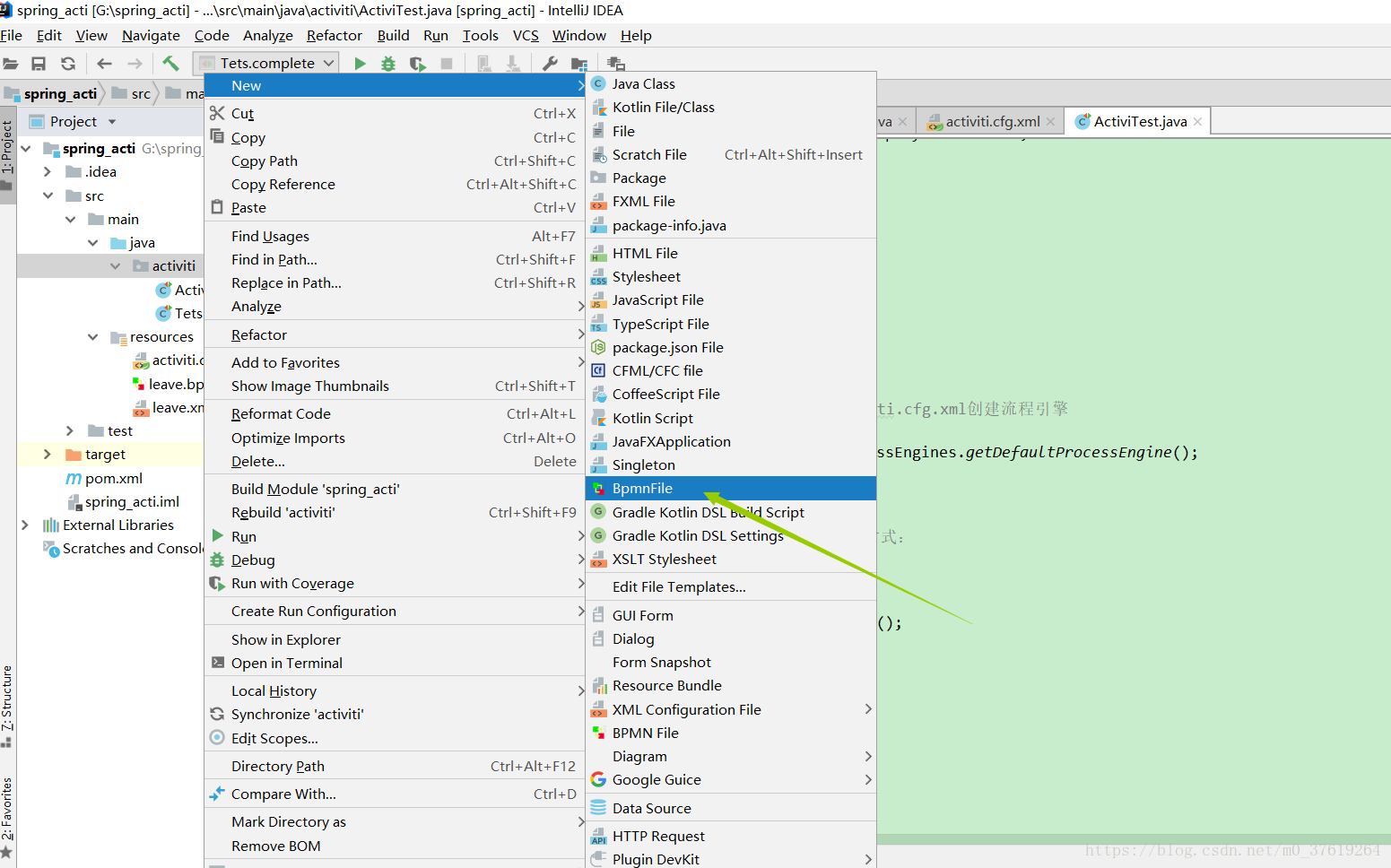This screenshot has width=1391, height=868.
Task: Collapse the resources folder node
Action: [92, 337]
